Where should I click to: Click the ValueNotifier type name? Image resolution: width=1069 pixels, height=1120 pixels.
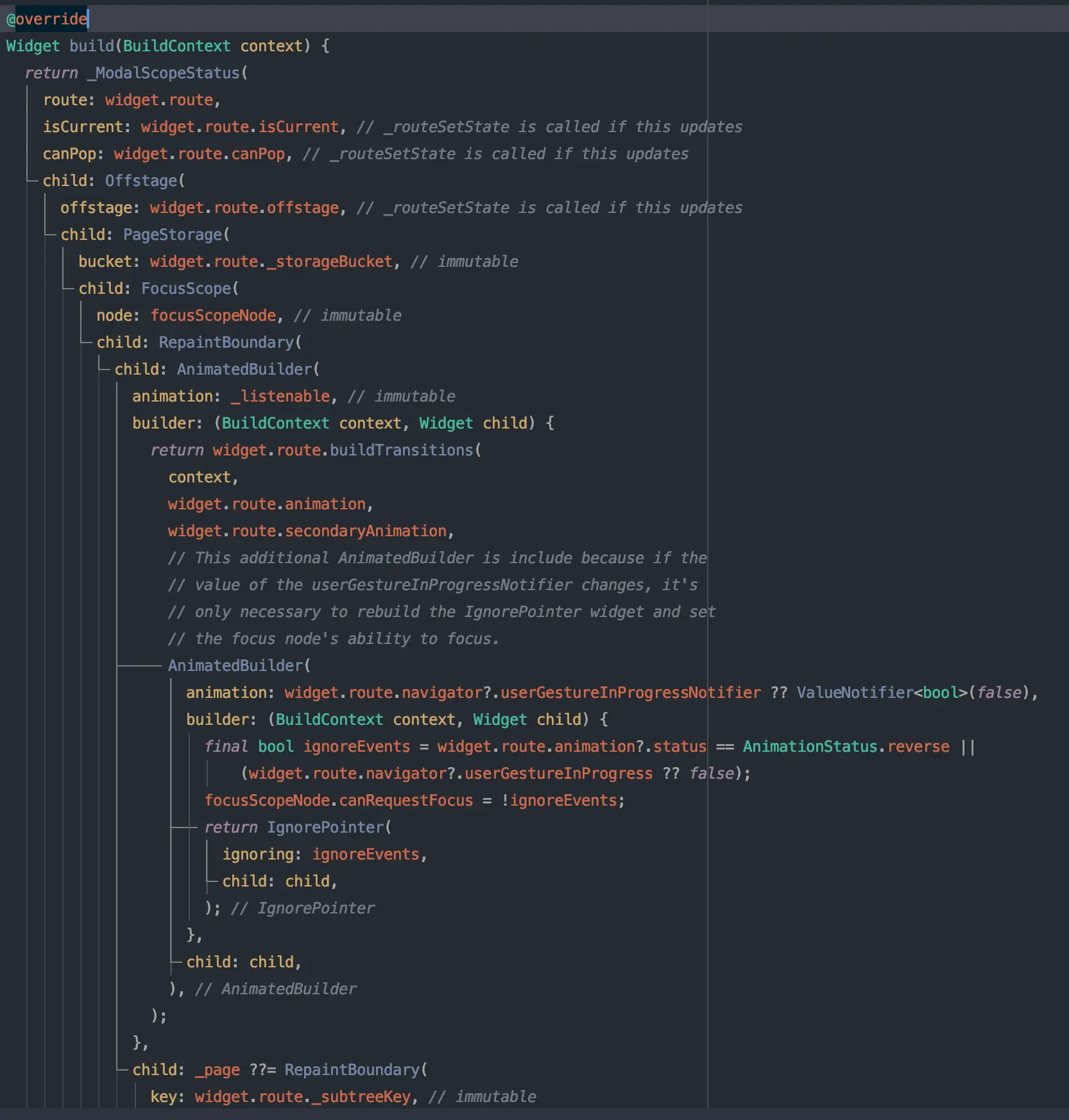pyautogui.click(x=855, y=693)
